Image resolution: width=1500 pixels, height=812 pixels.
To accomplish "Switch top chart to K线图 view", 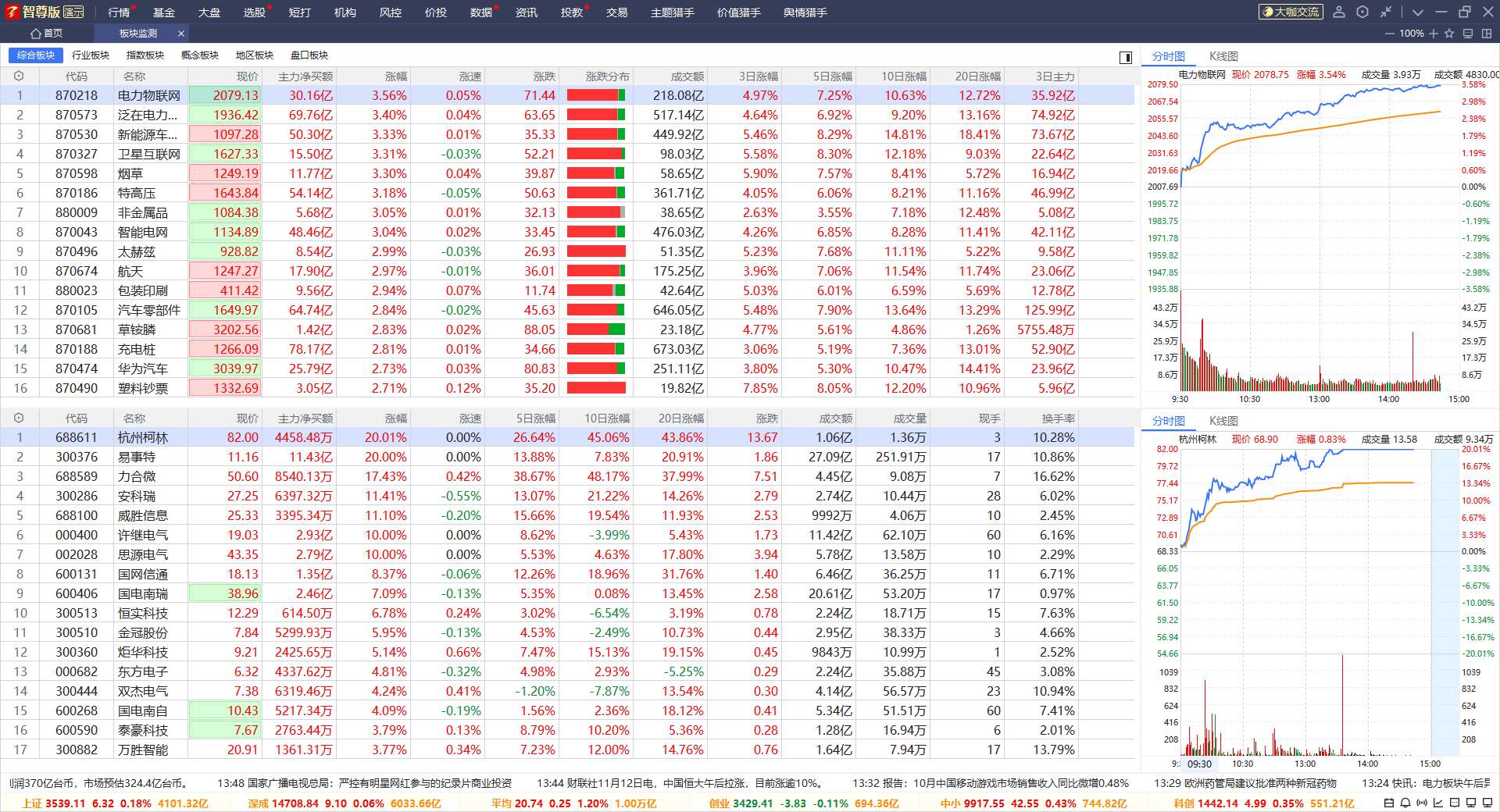I will pos(1223,56).
